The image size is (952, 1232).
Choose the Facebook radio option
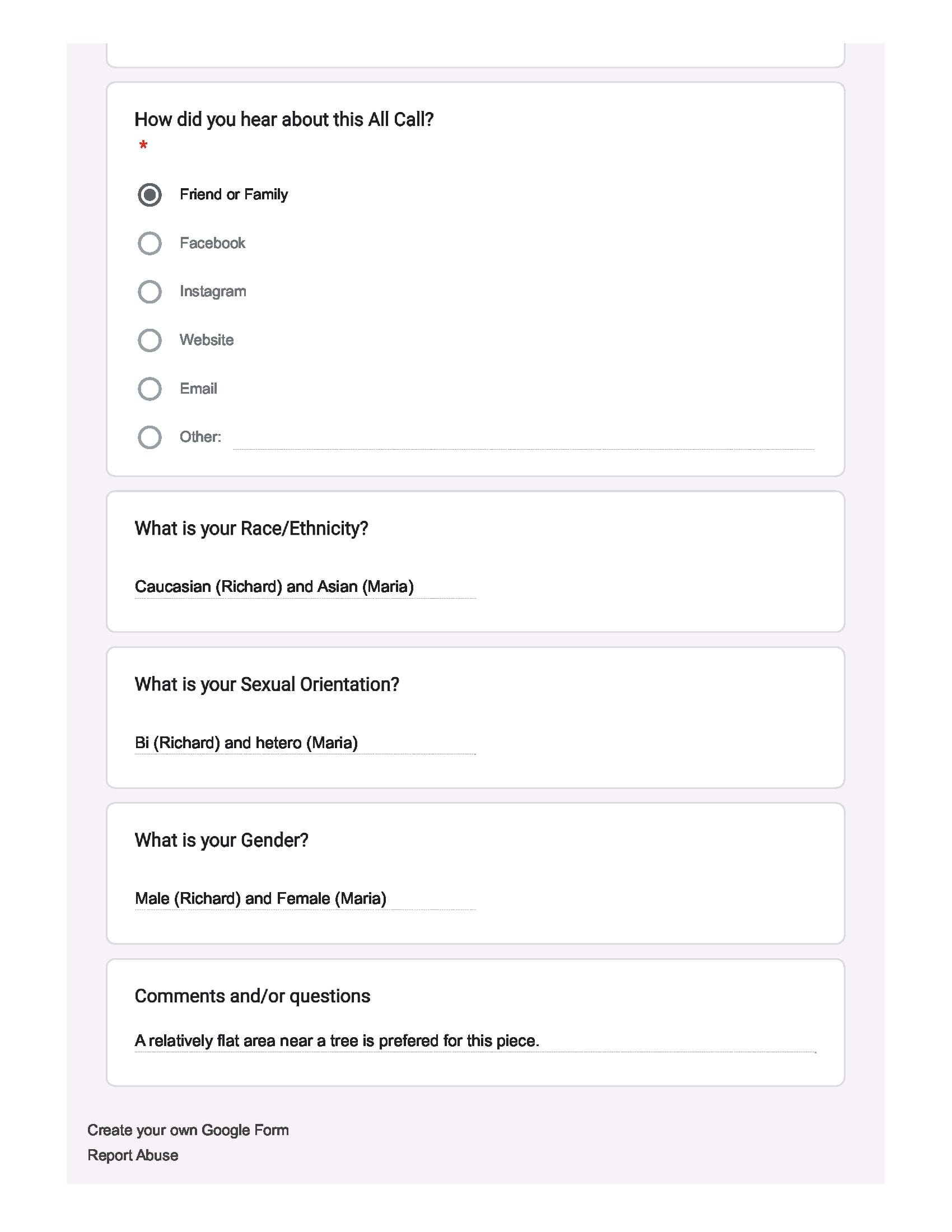(150, 243)
